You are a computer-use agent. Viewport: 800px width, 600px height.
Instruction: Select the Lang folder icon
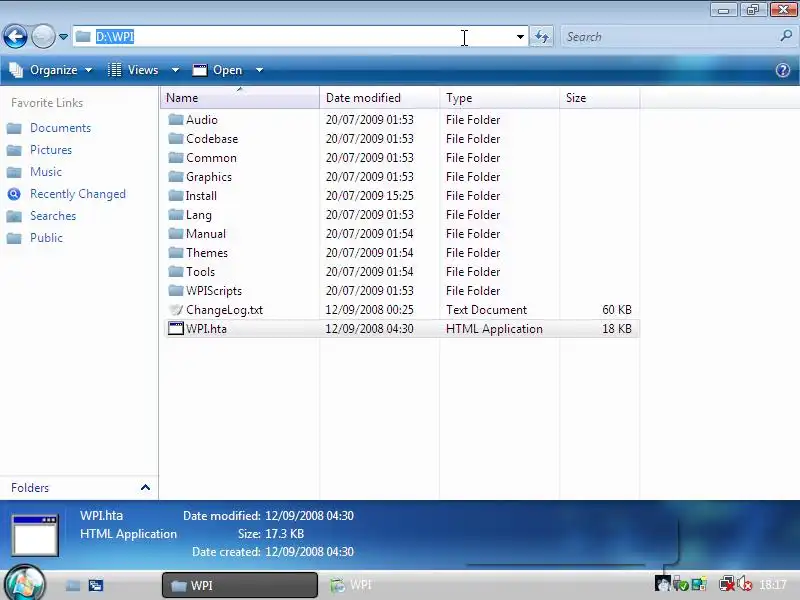[x=176, y=214]
